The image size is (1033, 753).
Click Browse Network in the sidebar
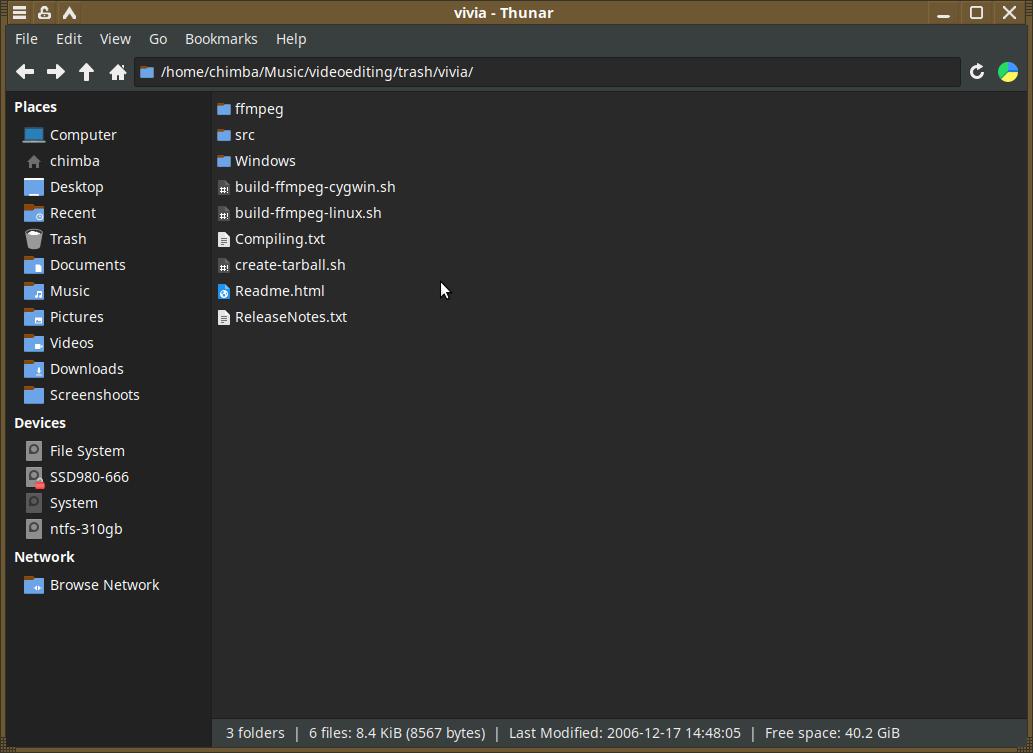point(104,585)
